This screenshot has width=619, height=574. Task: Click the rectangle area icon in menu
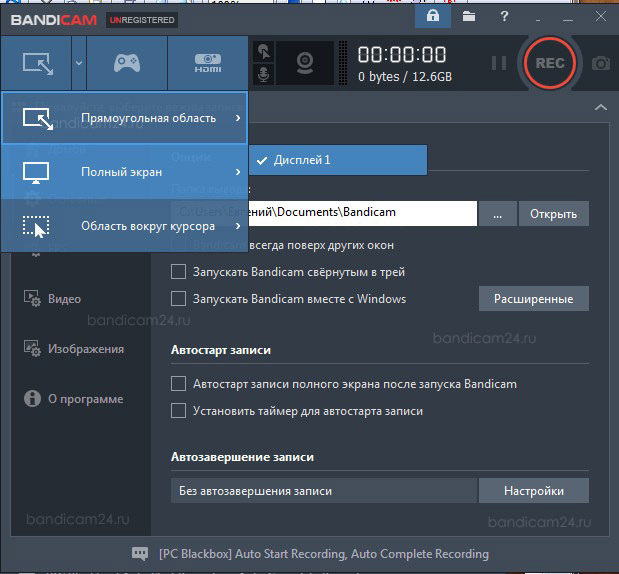tap(38, 118)
